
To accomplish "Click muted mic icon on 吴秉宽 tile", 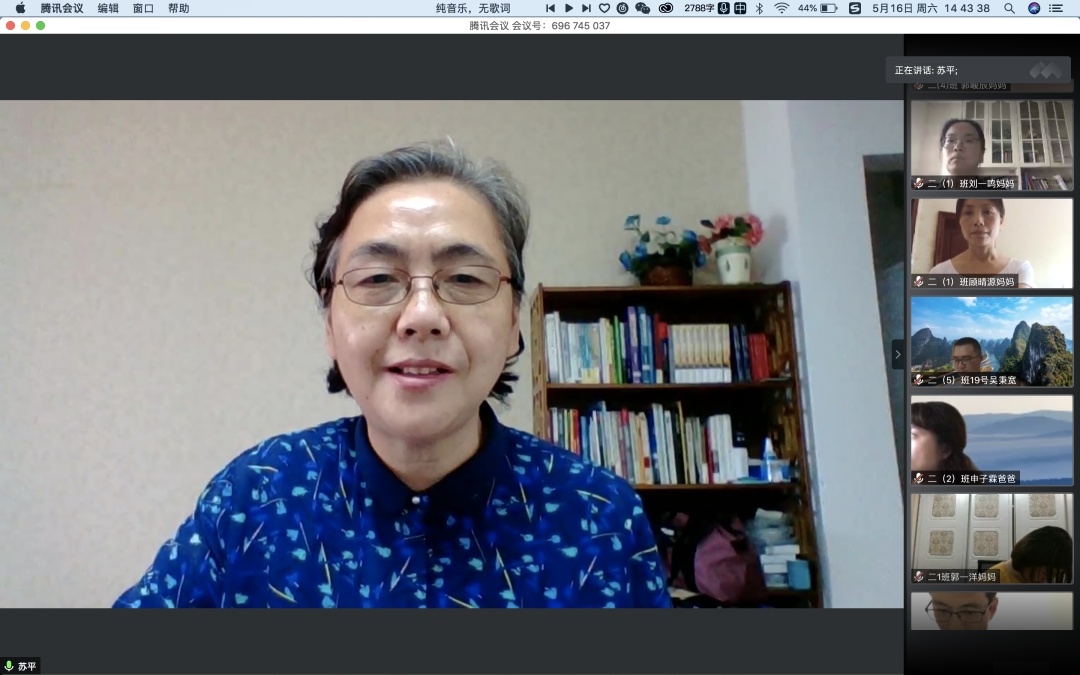I will pyautogui.click(x=919, y=380).
